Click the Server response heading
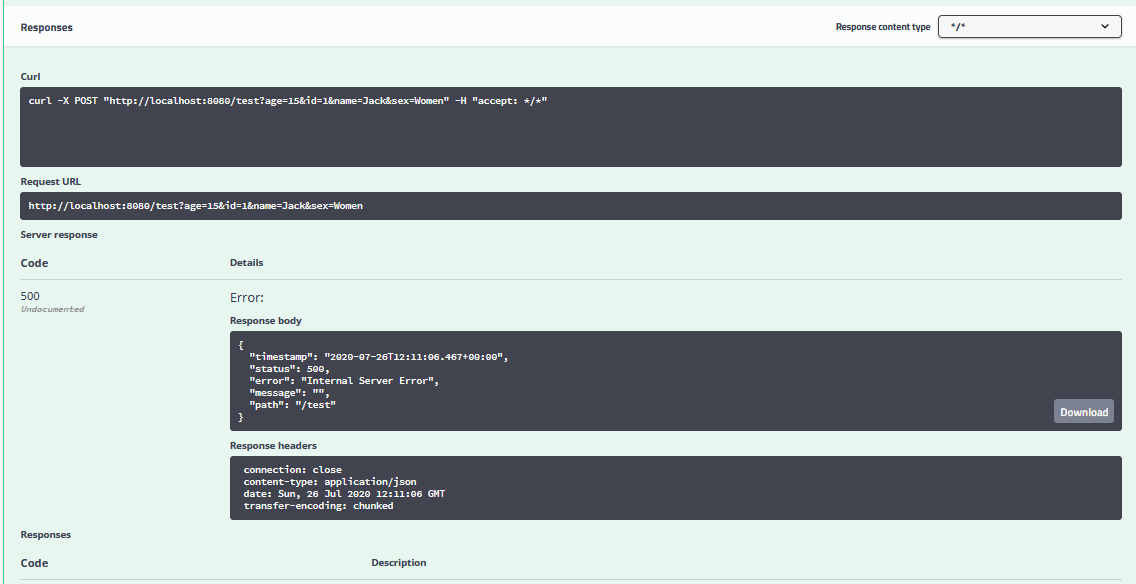 point(59,235)
